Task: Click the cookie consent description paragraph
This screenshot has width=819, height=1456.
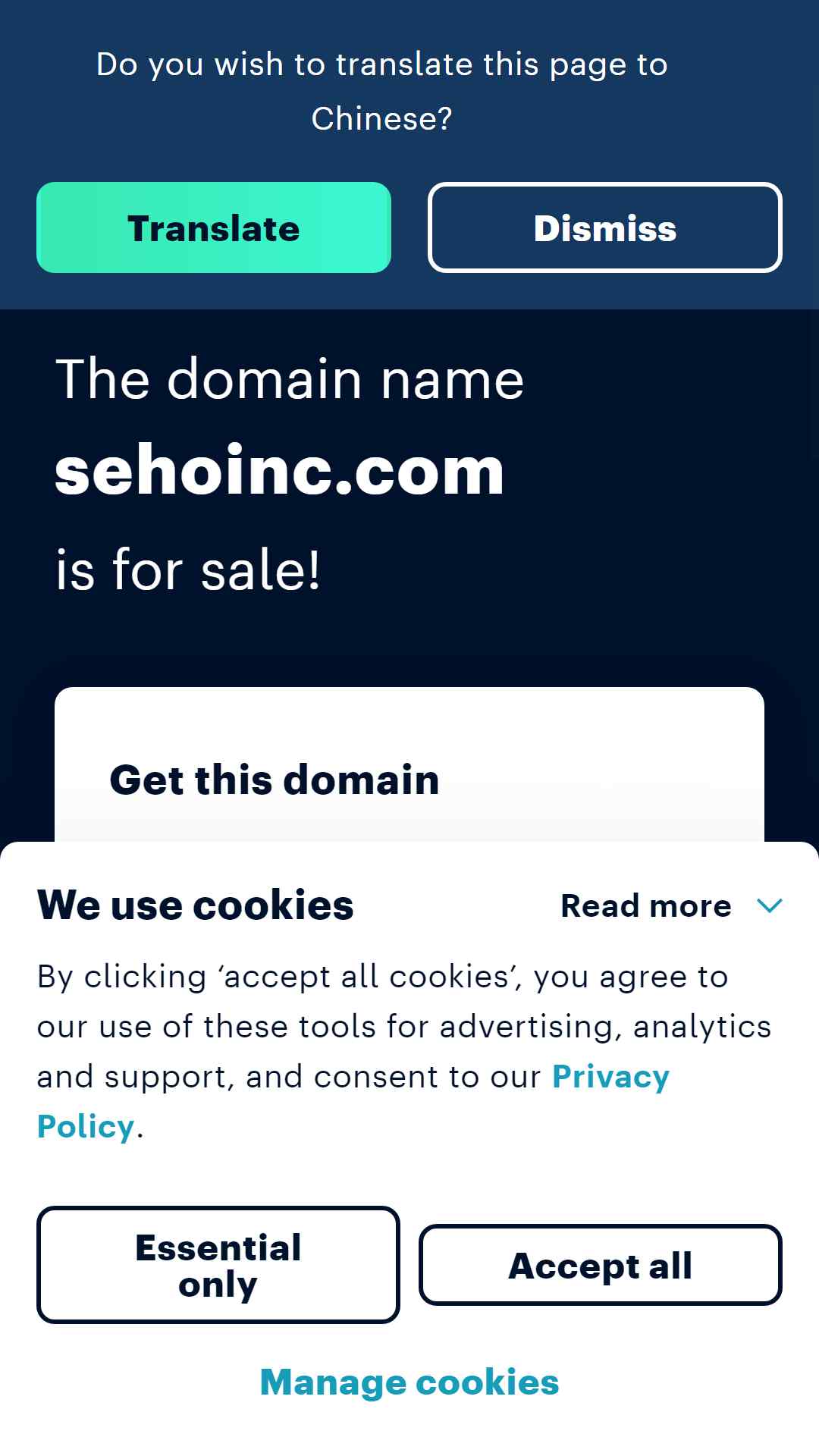Action: coord(404,1052)
